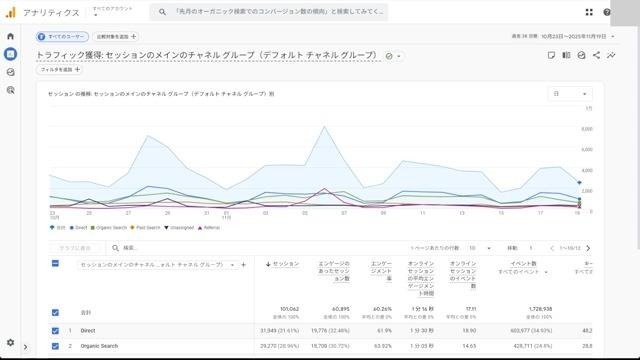Image resolution: width=640 pixels, height=360 pixels.
Task: Open the account selector すべてのアカウント
Action: [113, 11]
